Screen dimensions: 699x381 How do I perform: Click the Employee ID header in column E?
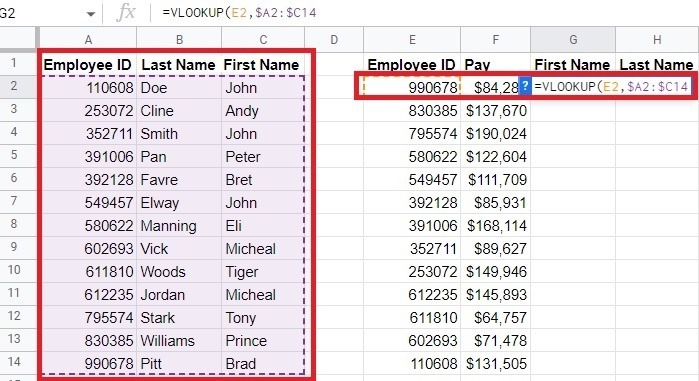click(411, 65)
